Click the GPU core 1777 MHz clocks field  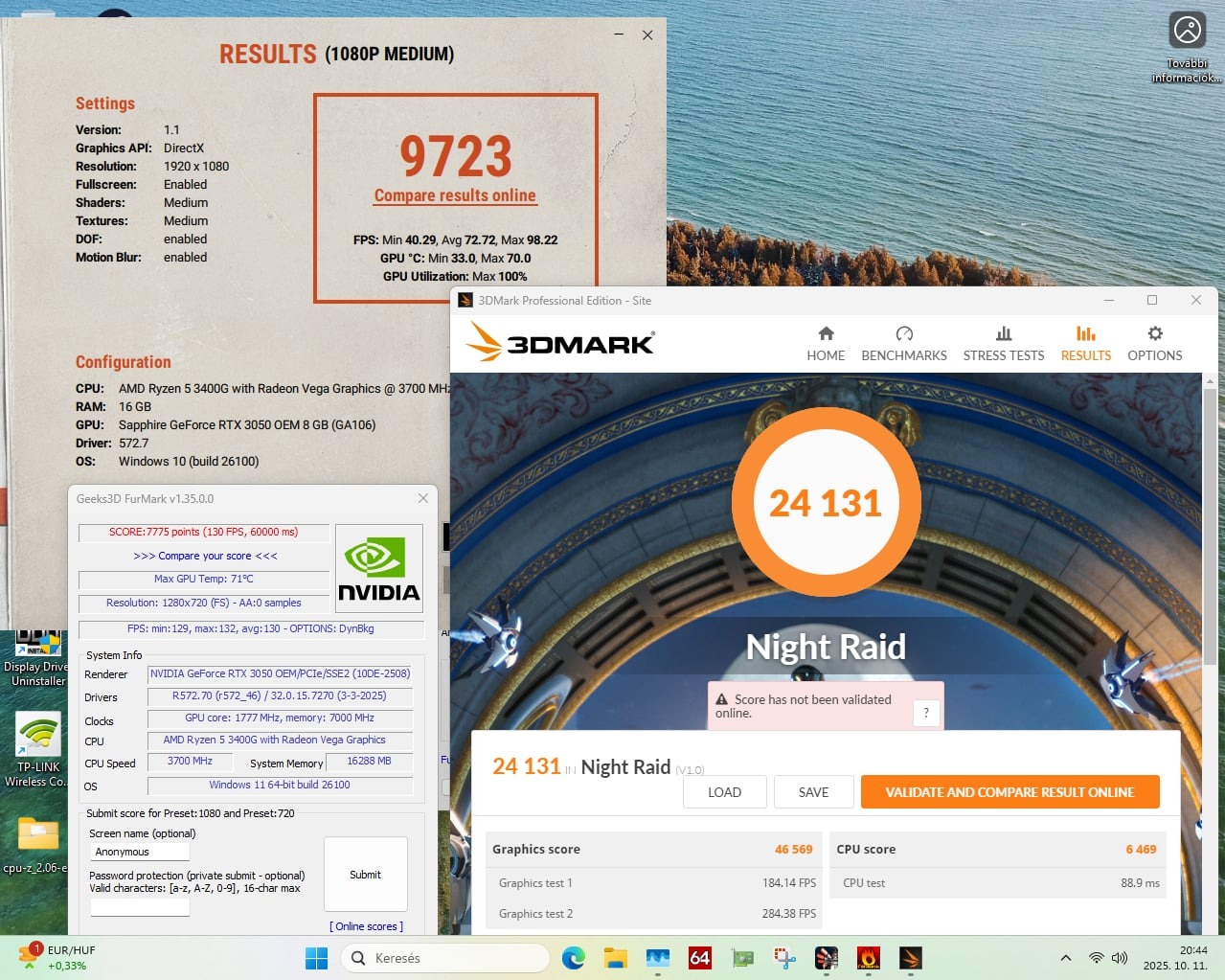click(280, 718)
